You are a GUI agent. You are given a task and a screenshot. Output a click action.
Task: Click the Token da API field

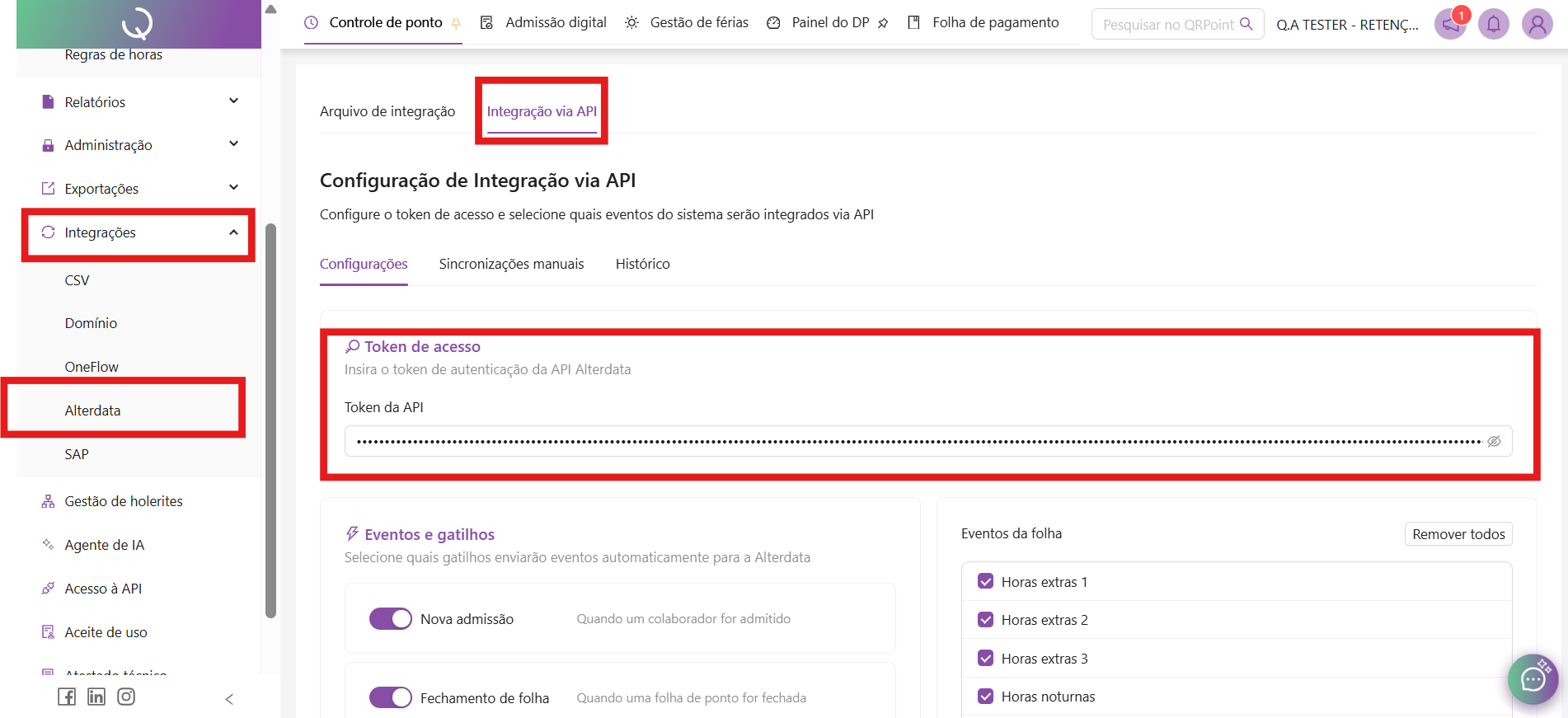tap(915, 442)
